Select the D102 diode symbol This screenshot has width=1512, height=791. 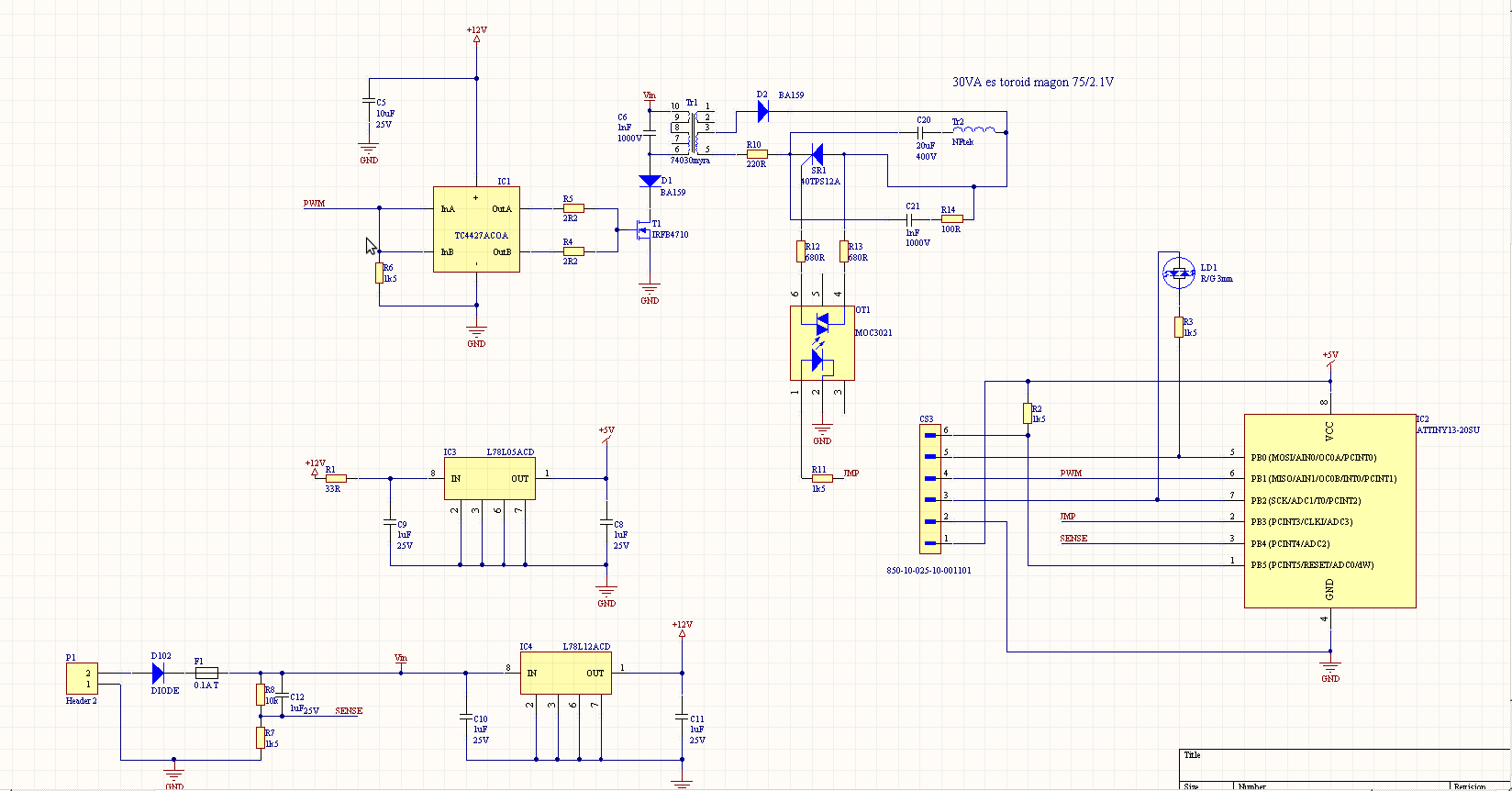158,674
